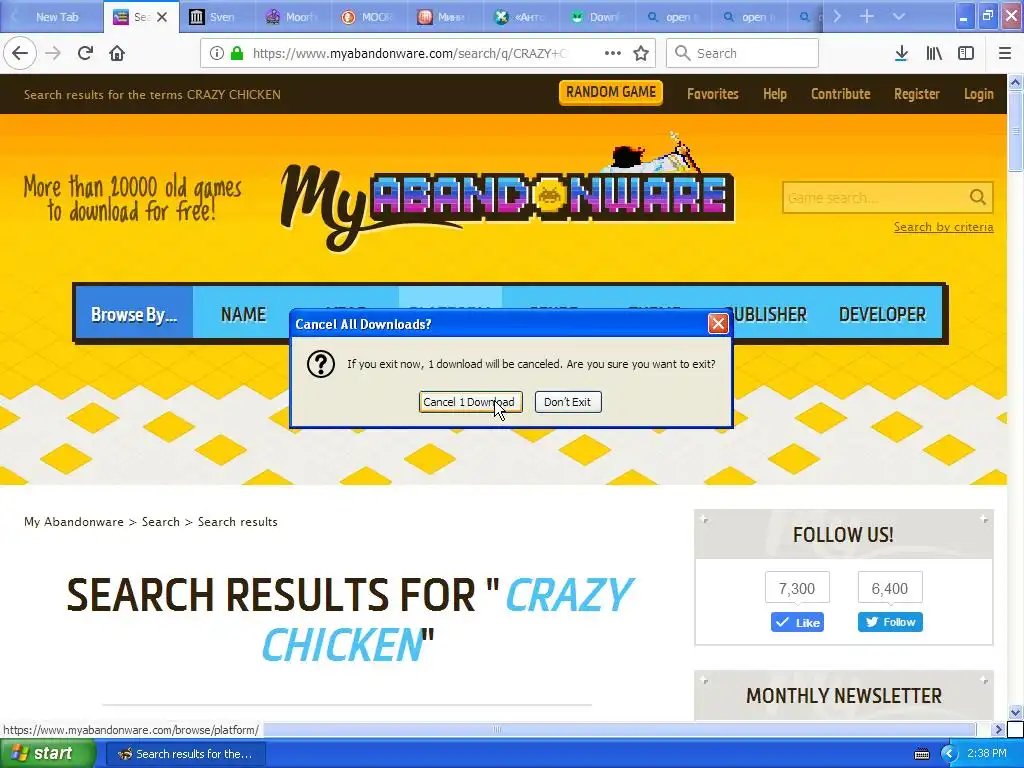Click scroll down arrow on vertical scrollbar

point(1016,712)
